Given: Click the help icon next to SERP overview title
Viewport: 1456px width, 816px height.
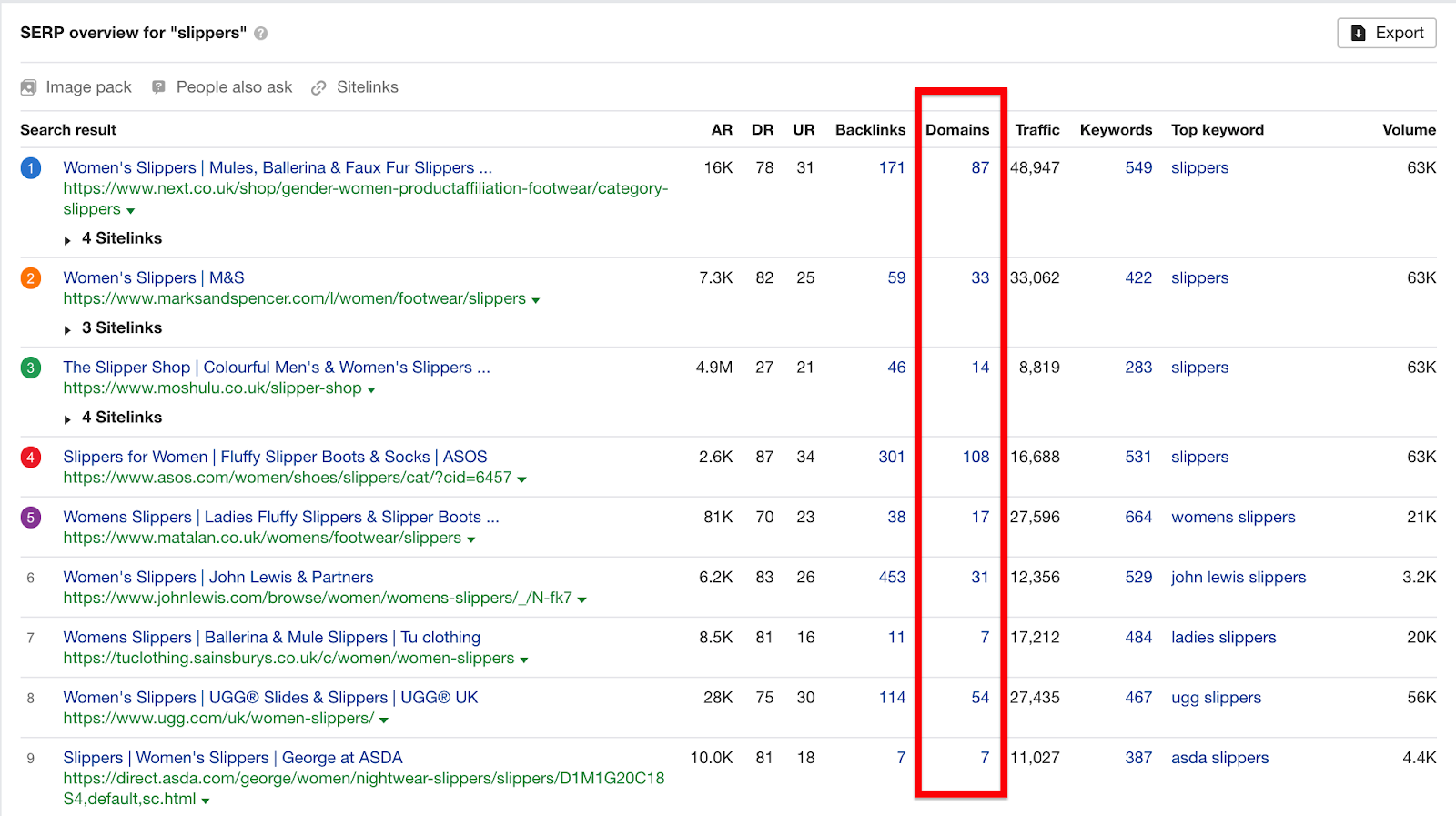Looking at the screenshot, I should pos(261,34).
